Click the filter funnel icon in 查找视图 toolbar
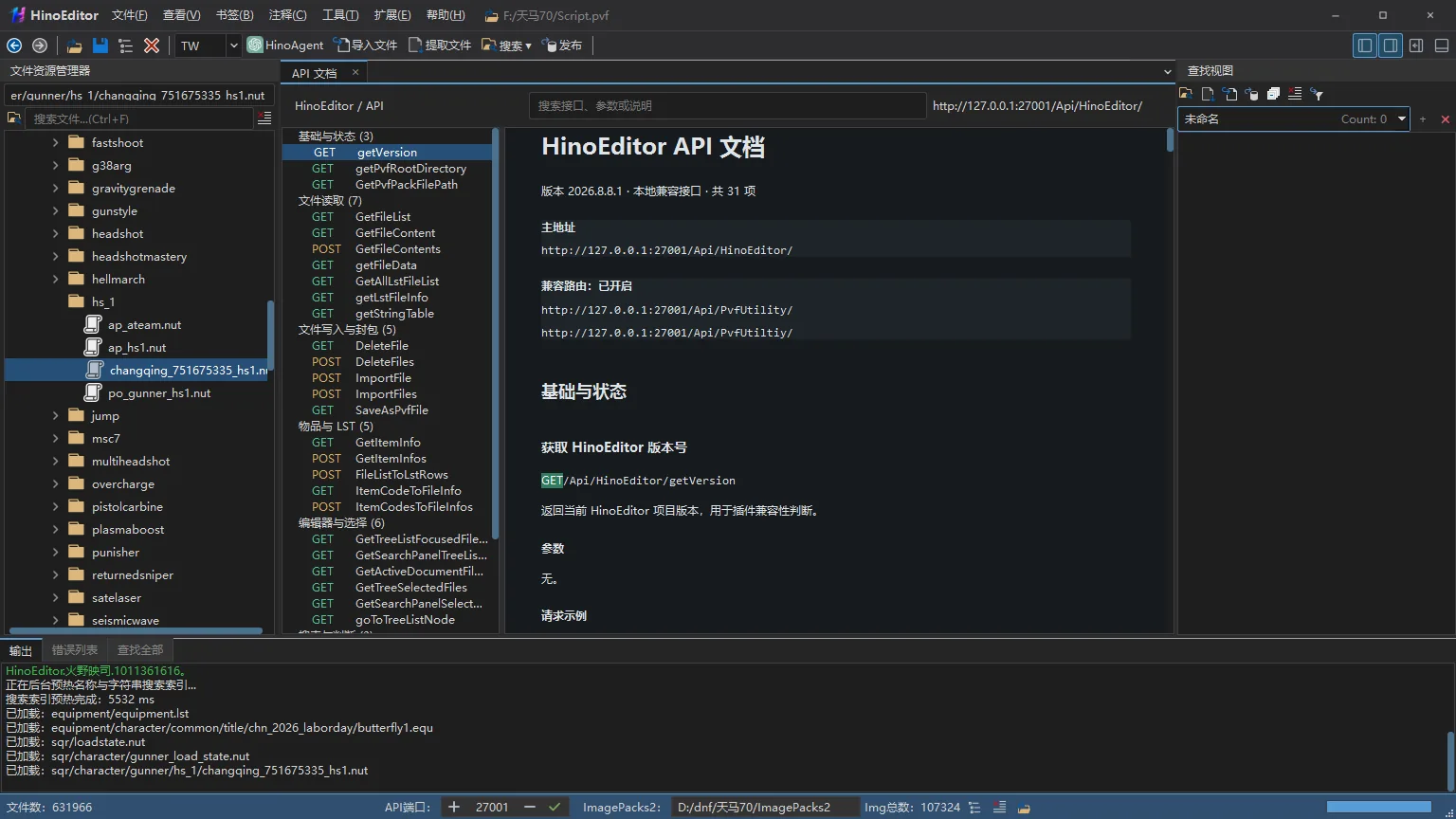The height and width of the screenshot is (819, 1456). (x=1317, y=94)
